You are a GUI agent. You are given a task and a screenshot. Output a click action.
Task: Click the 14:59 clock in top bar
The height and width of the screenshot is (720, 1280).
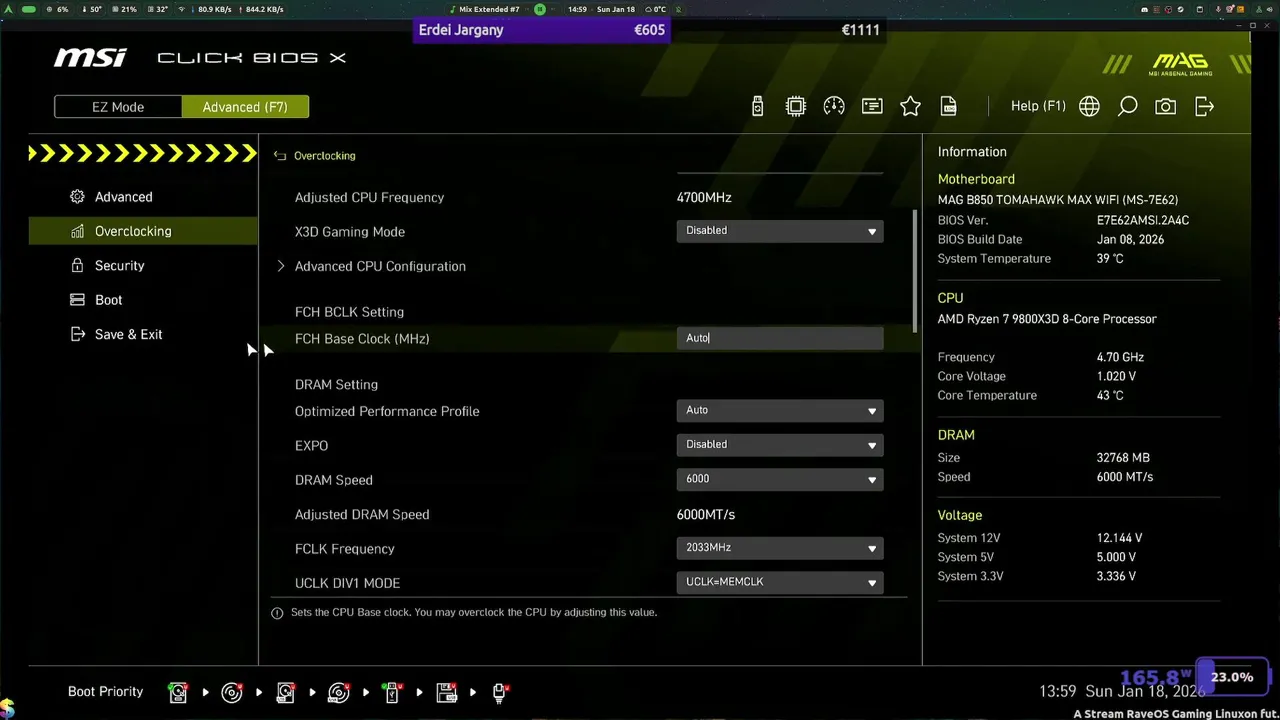coord(577,9)
